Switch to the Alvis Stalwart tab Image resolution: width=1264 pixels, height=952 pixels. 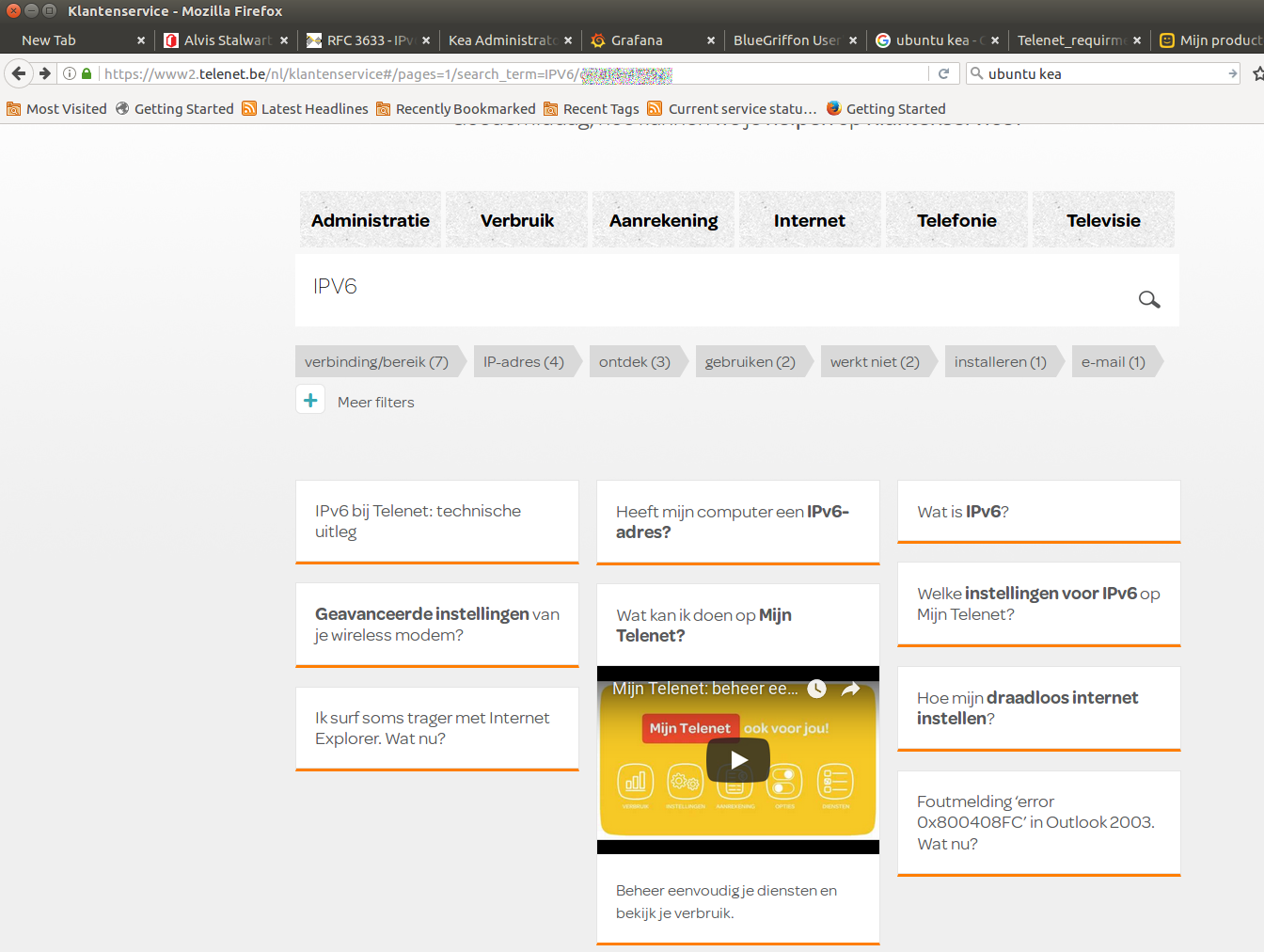(226, 40)
